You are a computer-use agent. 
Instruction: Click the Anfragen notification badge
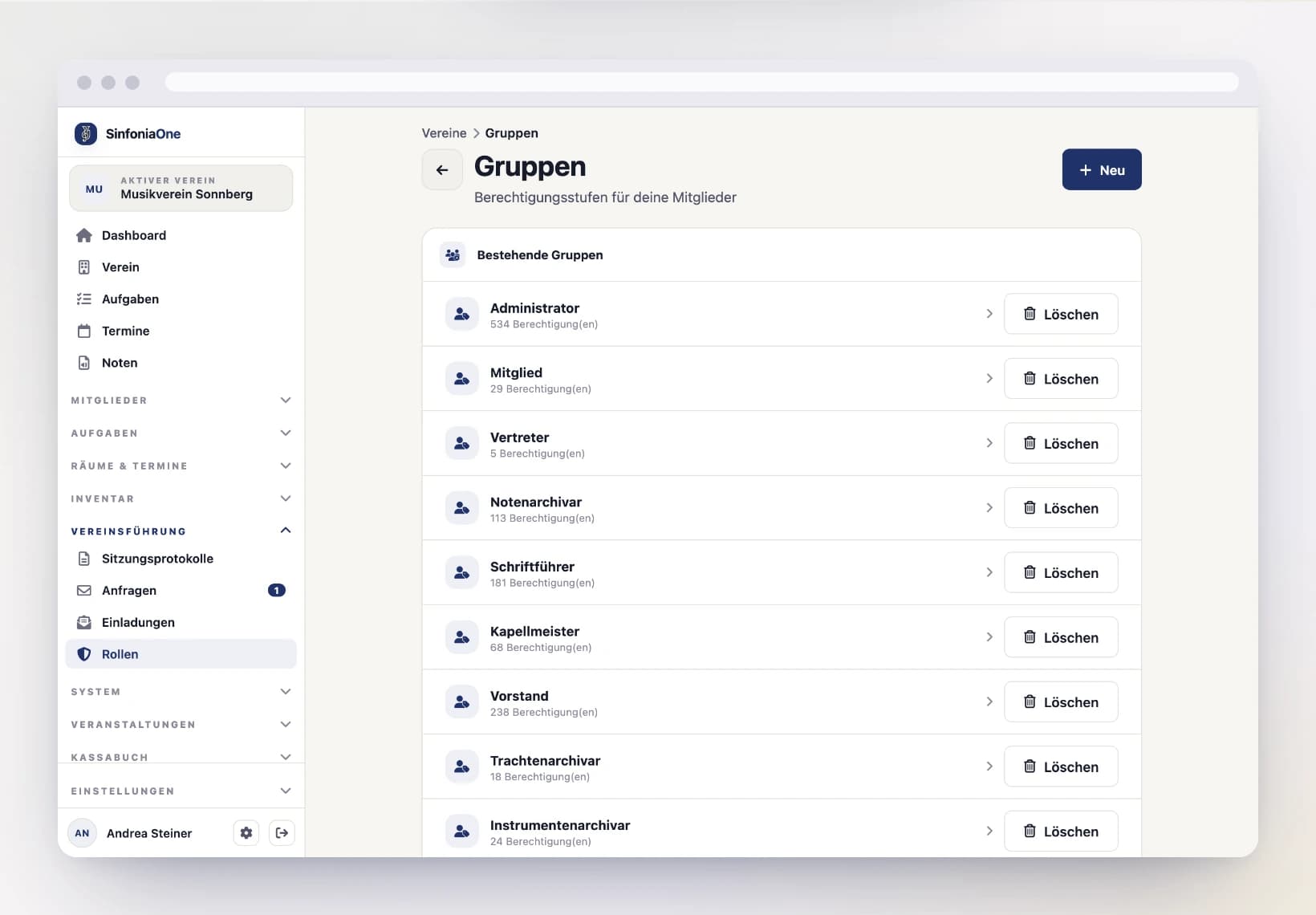pyautogui.click(x=277, y=591)
